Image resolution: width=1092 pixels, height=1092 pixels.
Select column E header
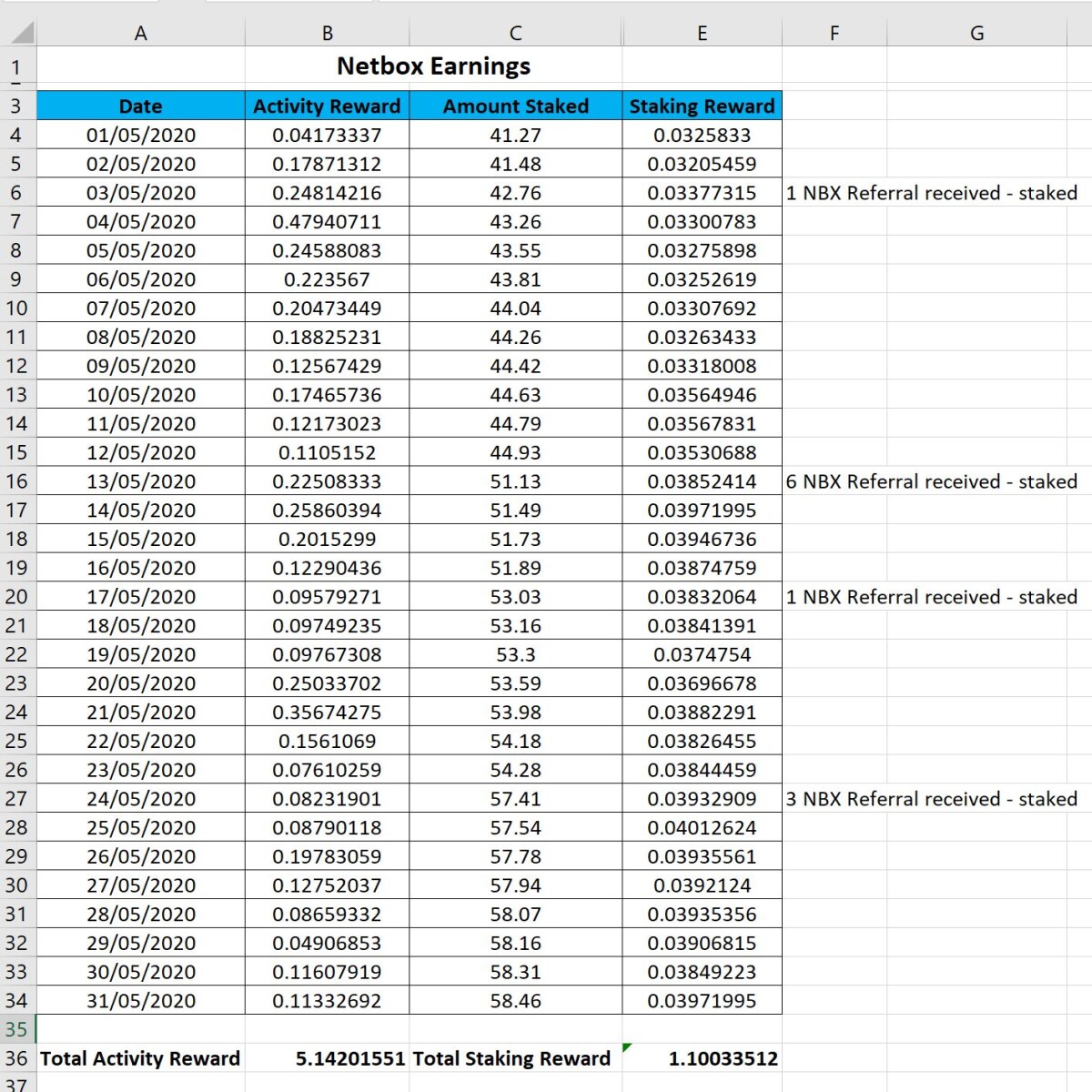point(702,33)
